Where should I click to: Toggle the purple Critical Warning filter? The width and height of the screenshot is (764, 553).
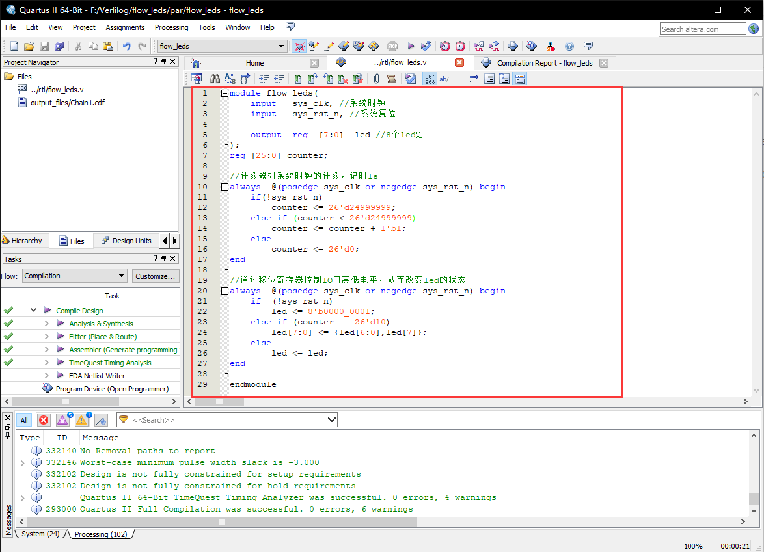pos(63,420)
